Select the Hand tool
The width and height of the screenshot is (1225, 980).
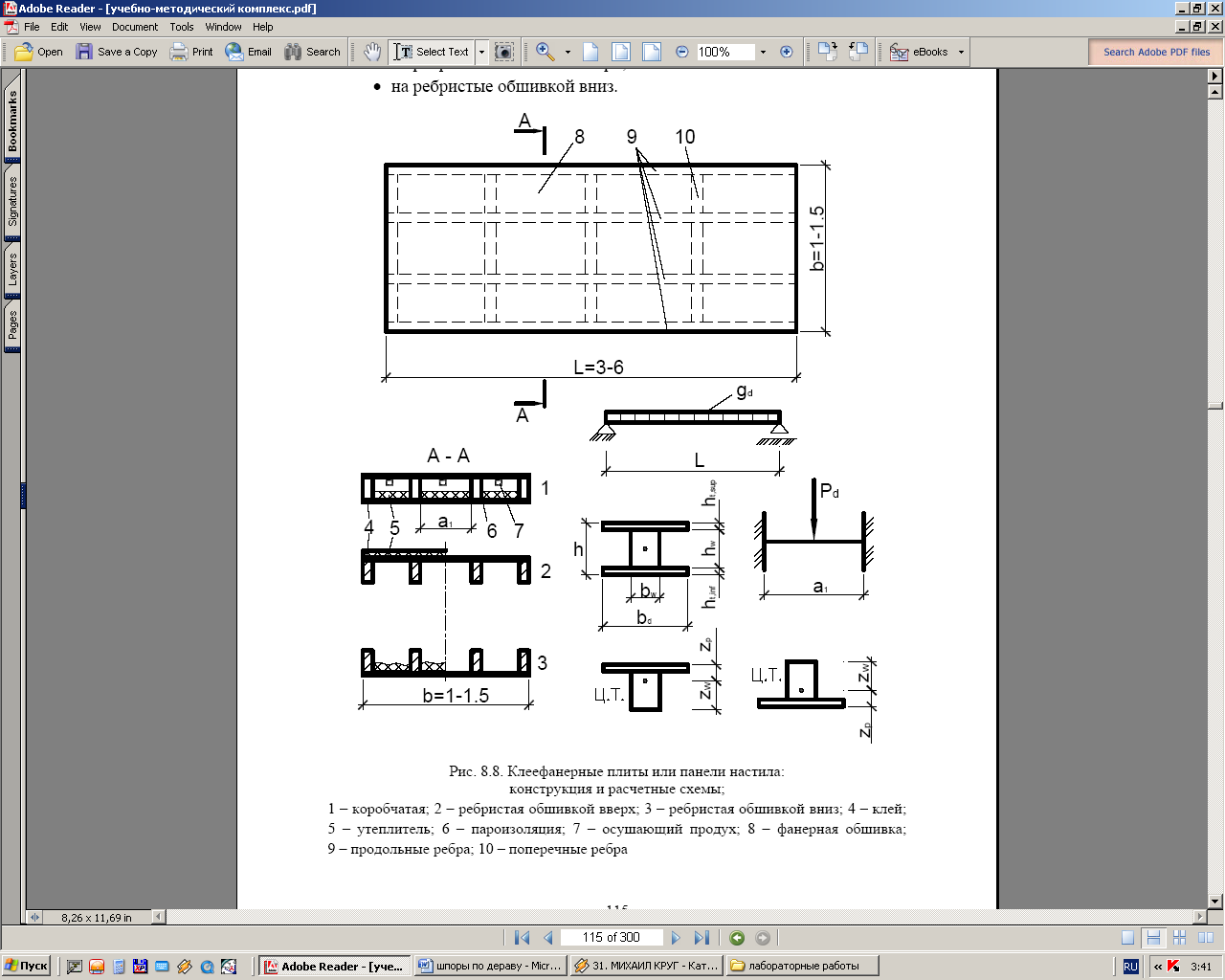click(372, 52)
